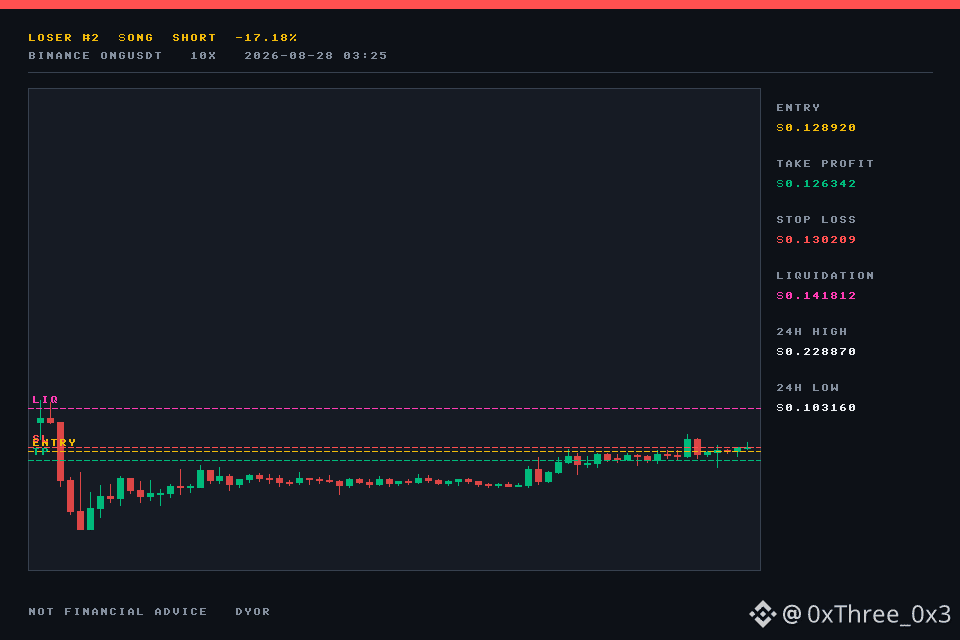Click the 24H low value $0.103160
Screen dimensions: 960x640
[x=816, y=408]
